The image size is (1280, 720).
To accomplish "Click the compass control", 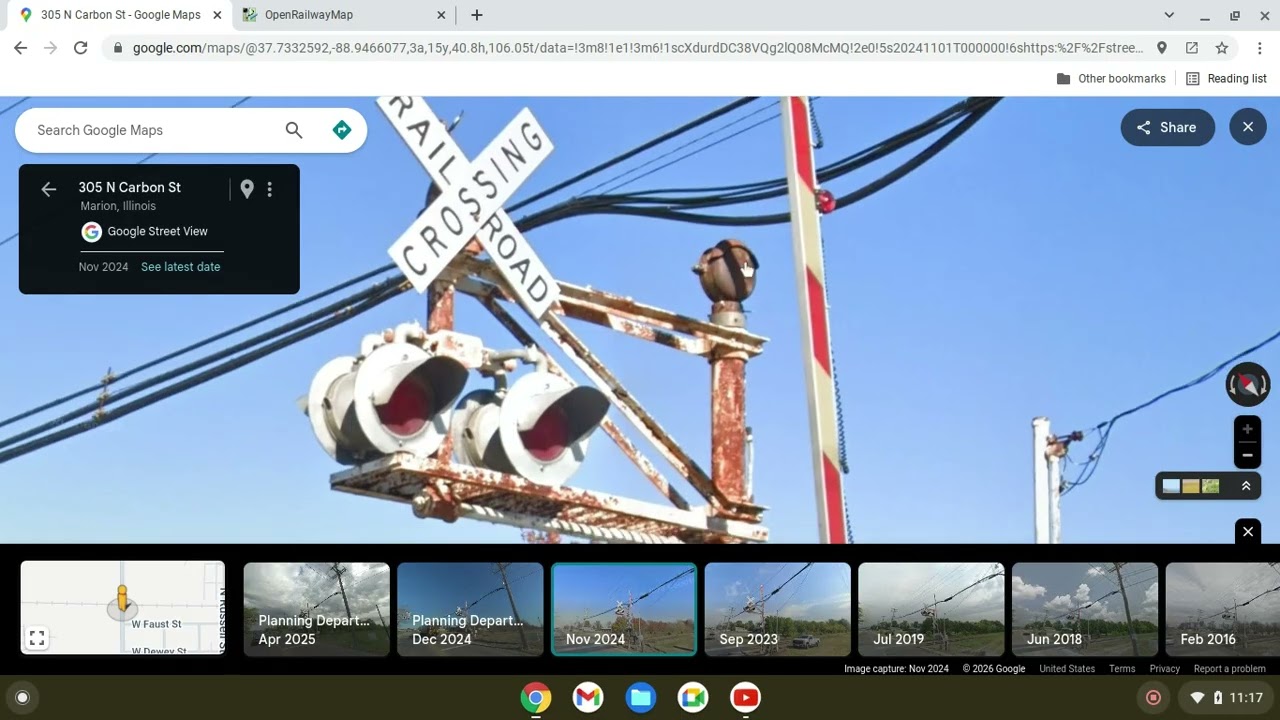I will click(1247, 385).
